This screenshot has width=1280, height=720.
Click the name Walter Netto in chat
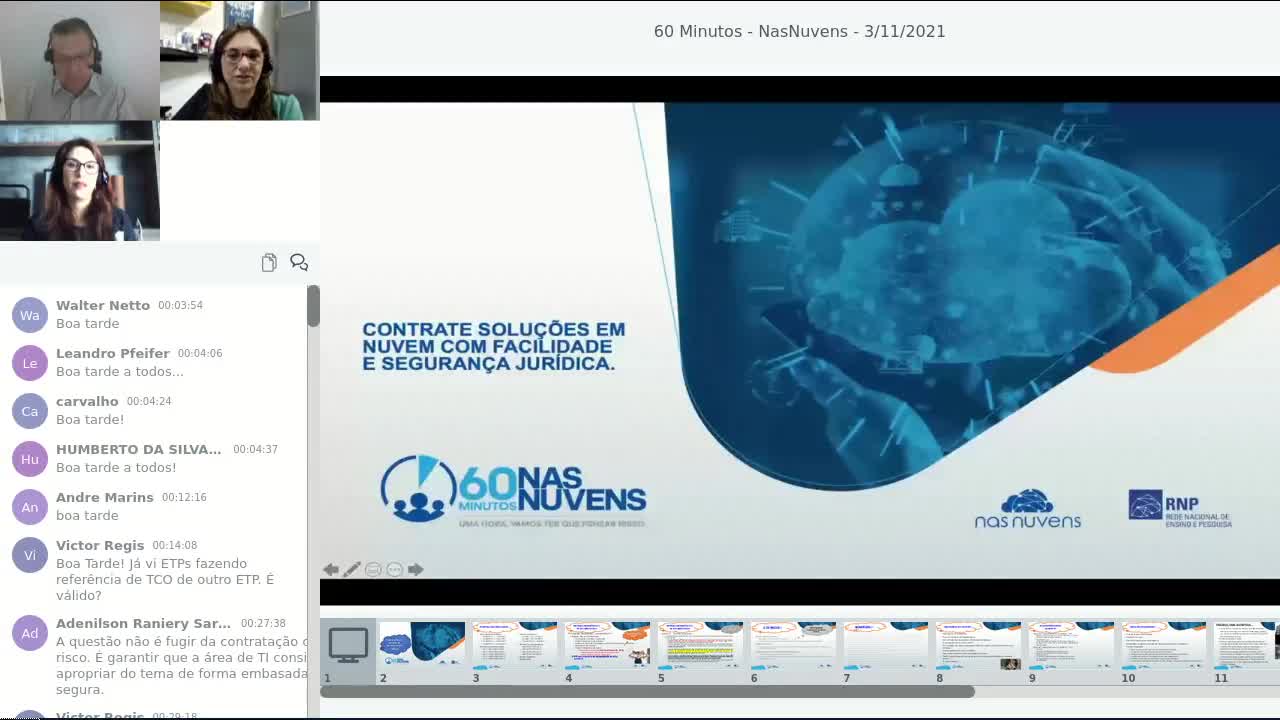coord(103,305)
